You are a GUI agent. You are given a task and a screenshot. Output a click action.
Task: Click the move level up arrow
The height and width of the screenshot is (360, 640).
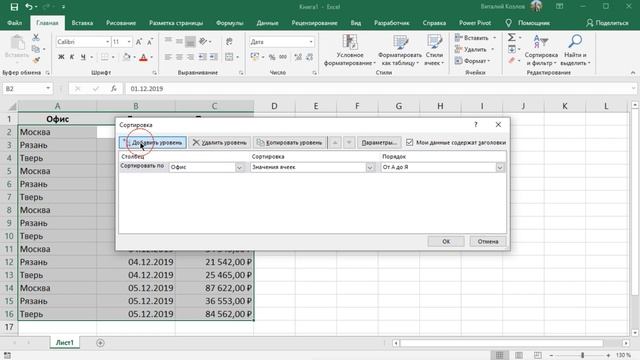click(x=335, y=142)
